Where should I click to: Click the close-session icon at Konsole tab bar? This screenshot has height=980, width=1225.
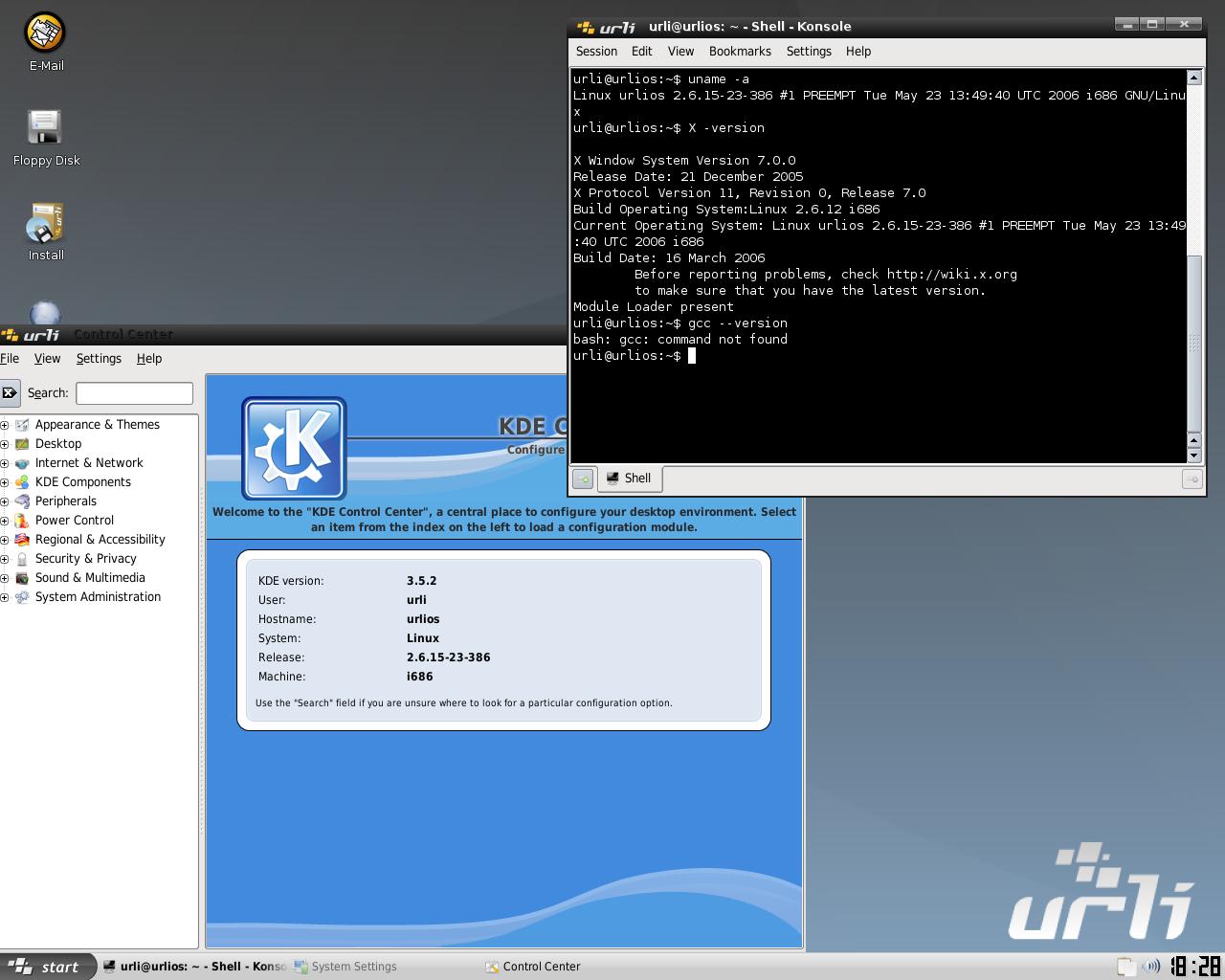1192,479
